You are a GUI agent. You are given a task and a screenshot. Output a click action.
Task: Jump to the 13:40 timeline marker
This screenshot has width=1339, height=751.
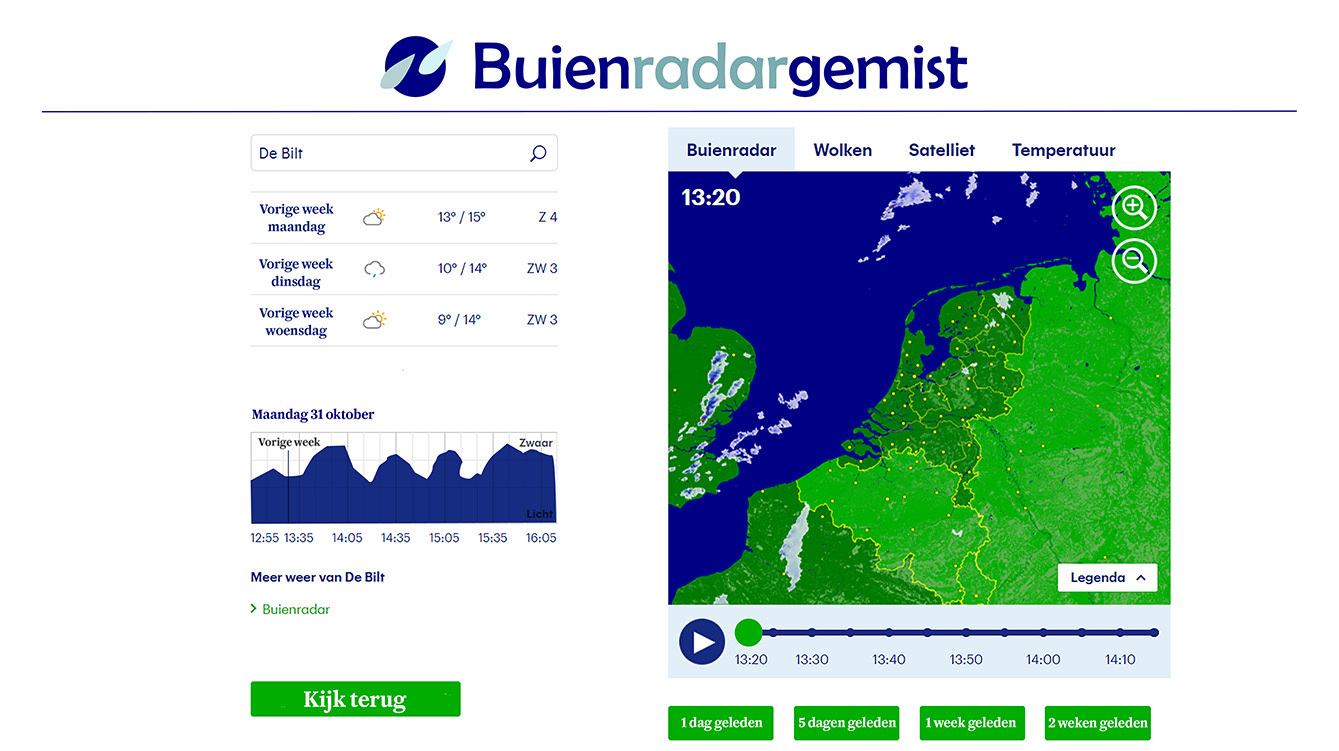click(x=889, y=632)
